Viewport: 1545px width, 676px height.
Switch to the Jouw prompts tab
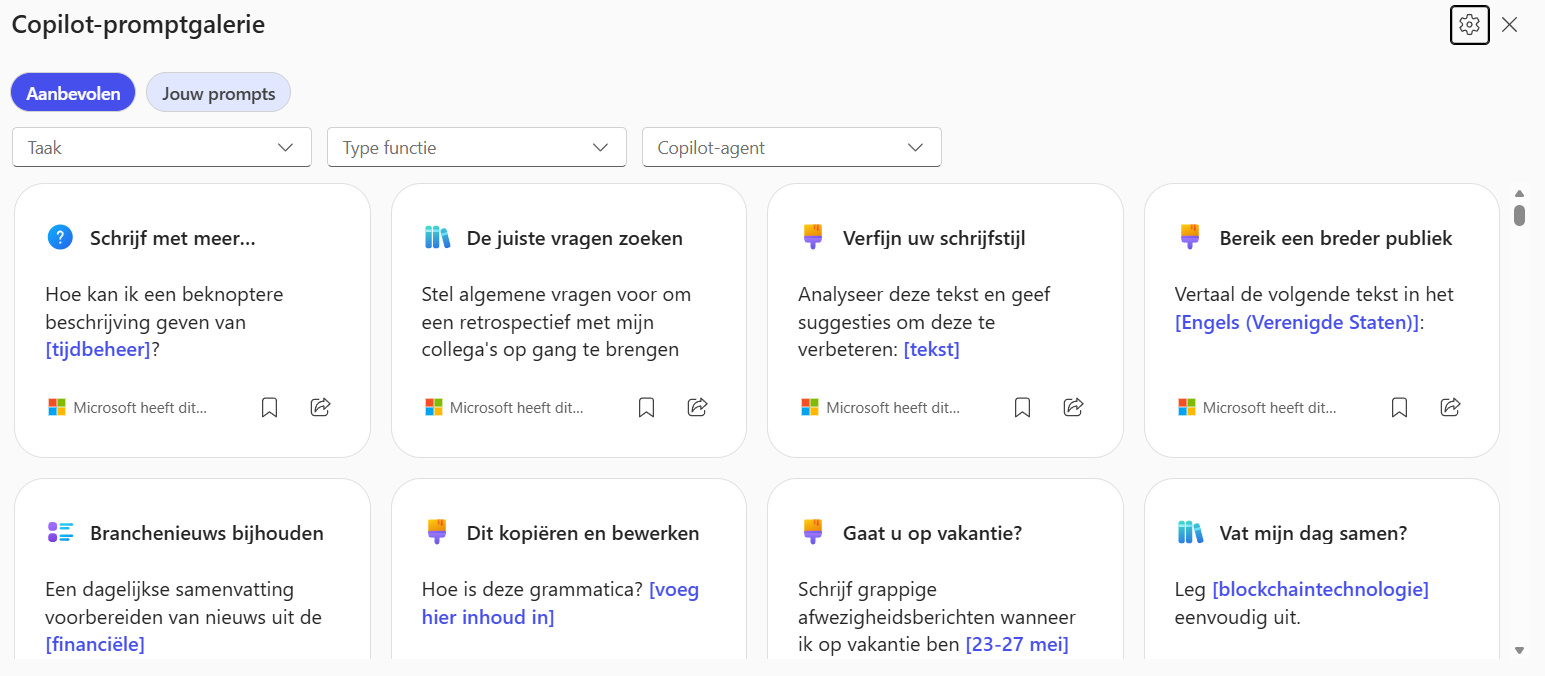click(x=218, y=93)
